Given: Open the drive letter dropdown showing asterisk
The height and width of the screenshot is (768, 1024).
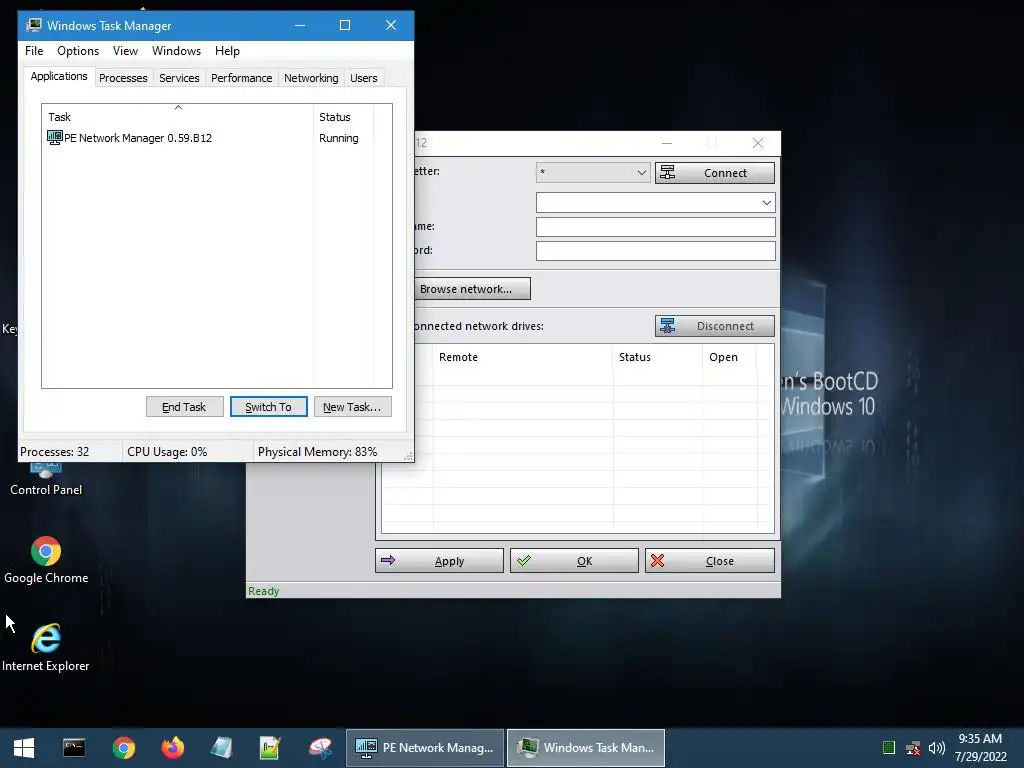Looking at the screenshot, I should [x=592, y=173].
